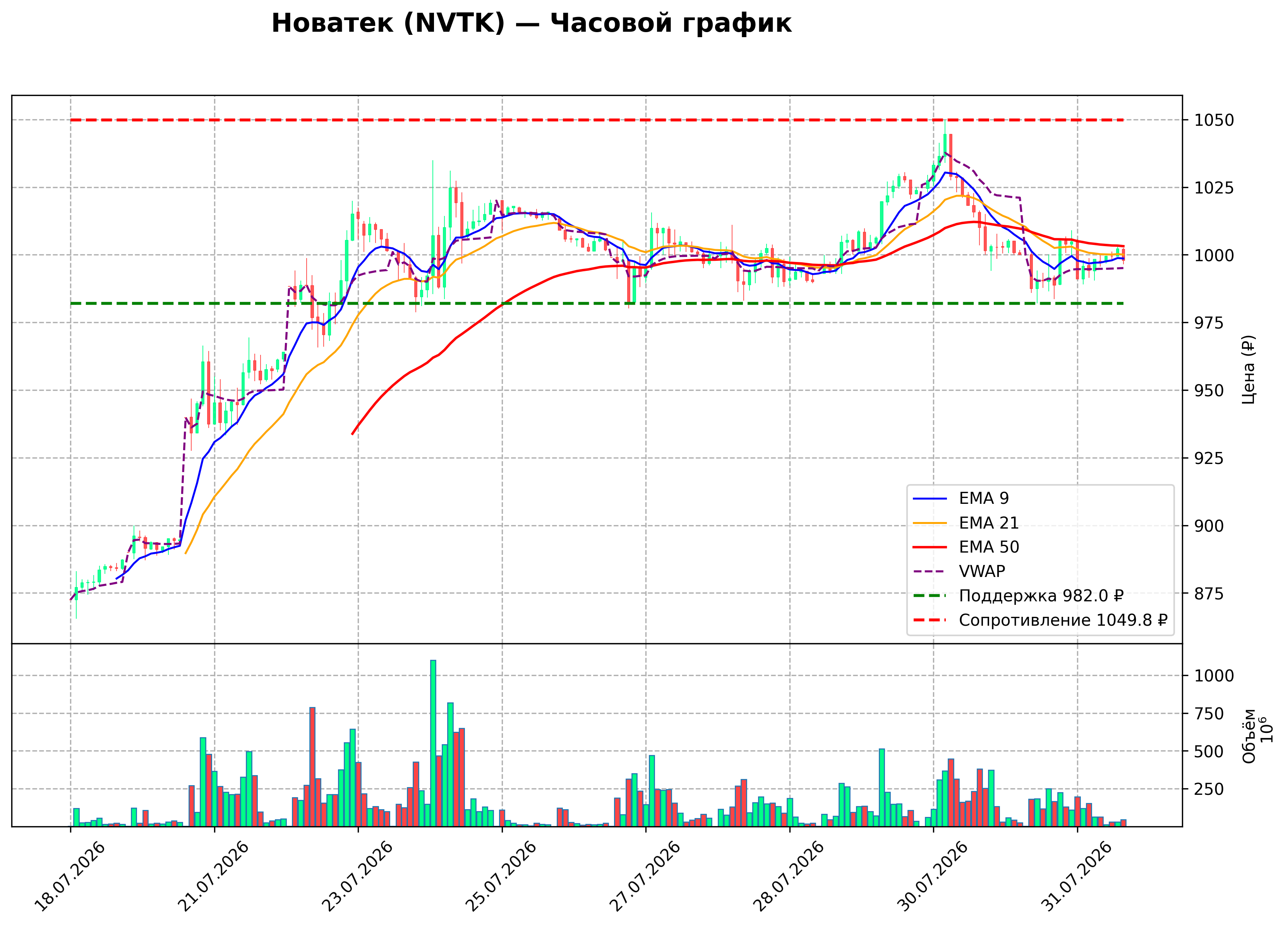Viewport: 1288px width, 926px height.
Task: Click the price axis tick "925"
Action: pos(1209,458)
